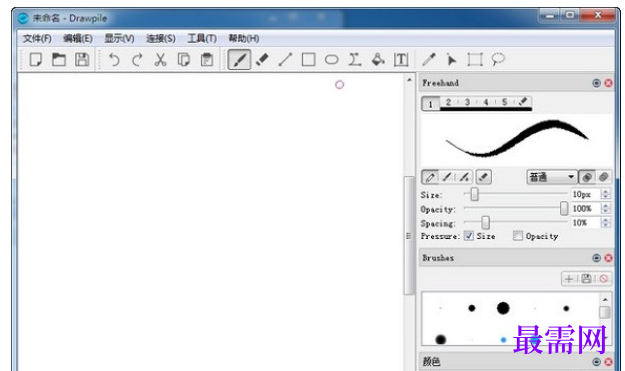Select the Color picker eyedropper tool
625x371 pixels.
point(429,60)
